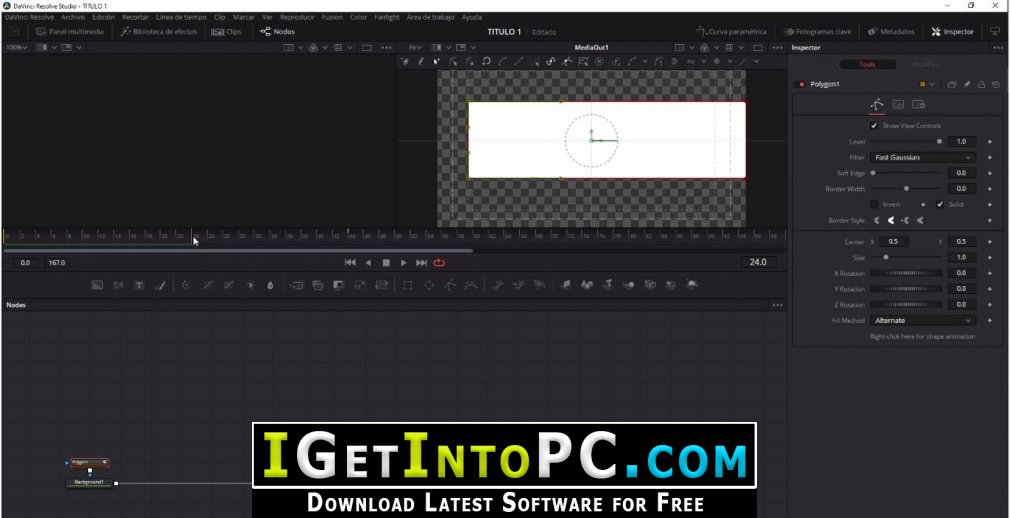Screen dimensions: 1010x518
Task: Click the Soft Edge slider handle
Action: click(873, 173)
